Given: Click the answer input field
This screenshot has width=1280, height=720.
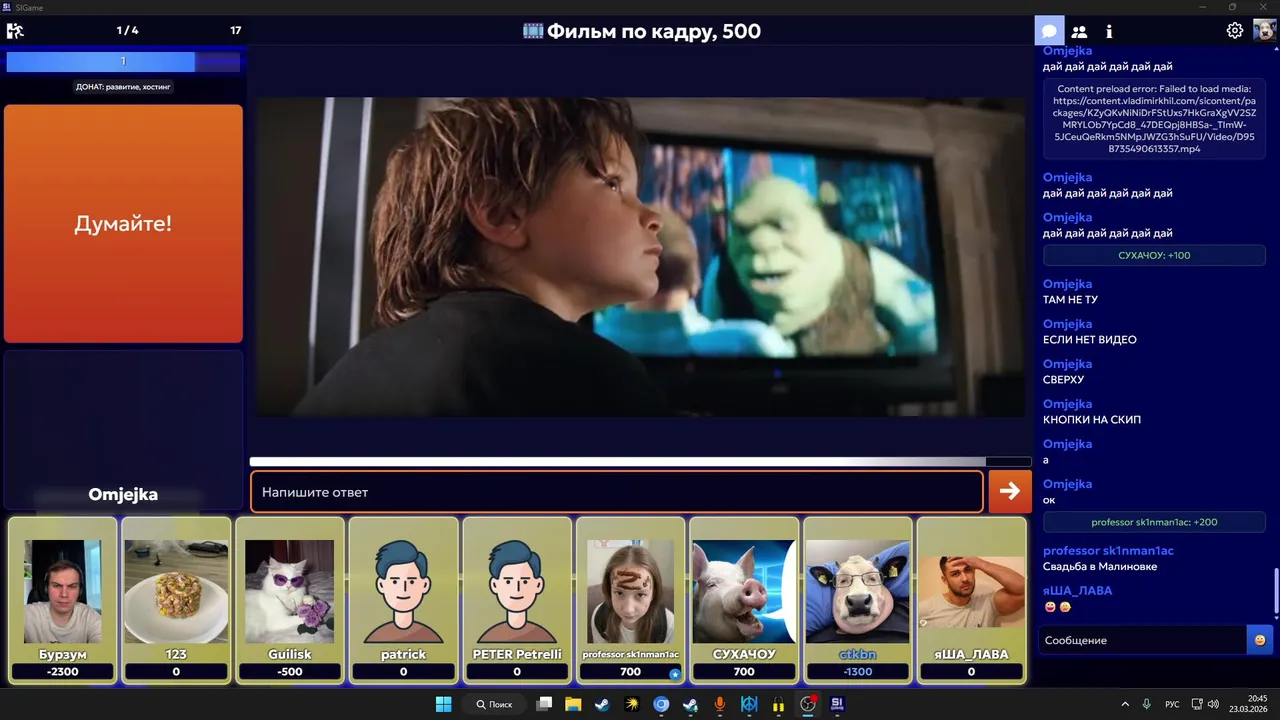Looking at the screenshot, I should point(617,492).
